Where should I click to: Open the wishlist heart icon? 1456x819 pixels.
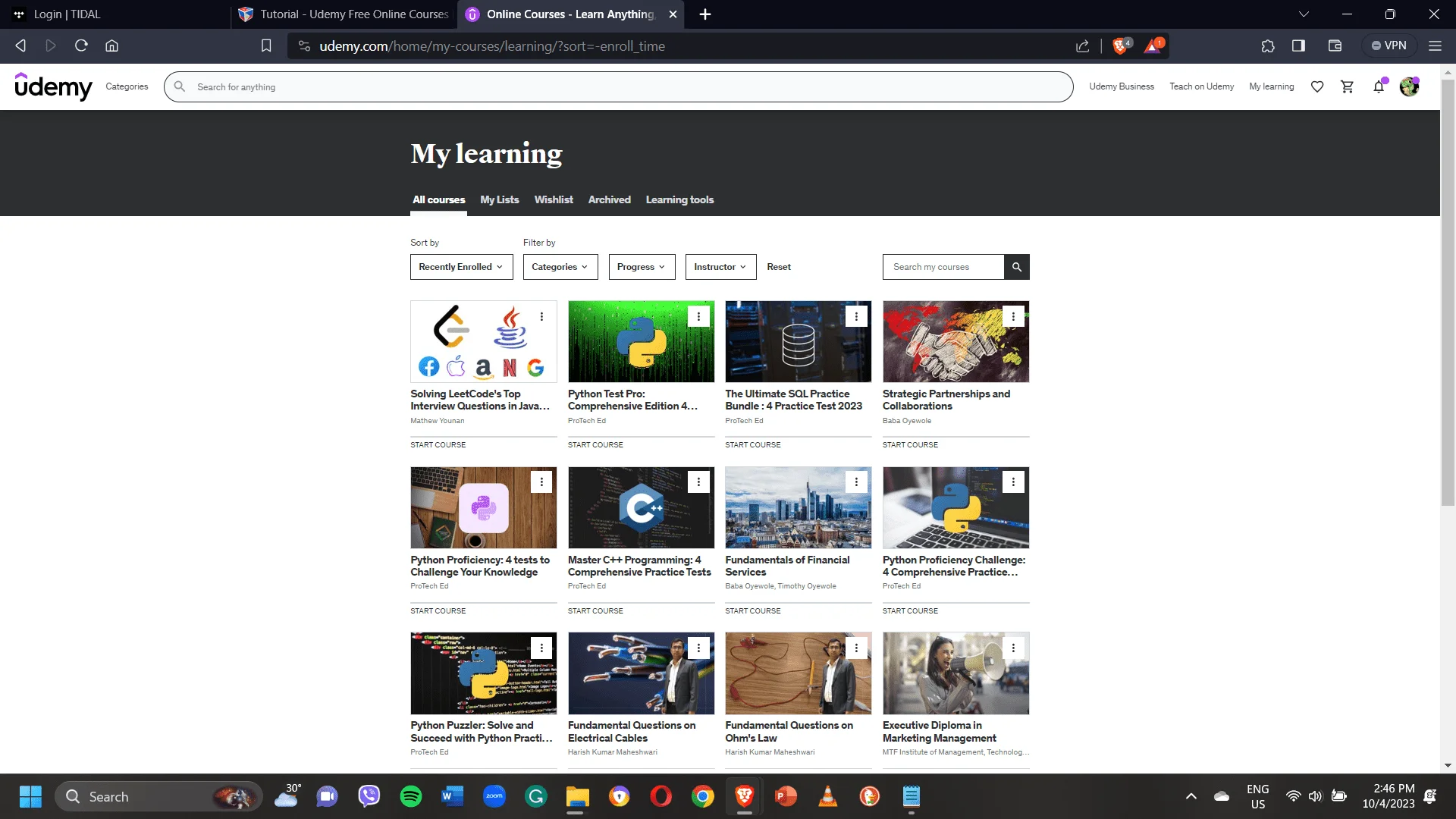click(1317, 87)
